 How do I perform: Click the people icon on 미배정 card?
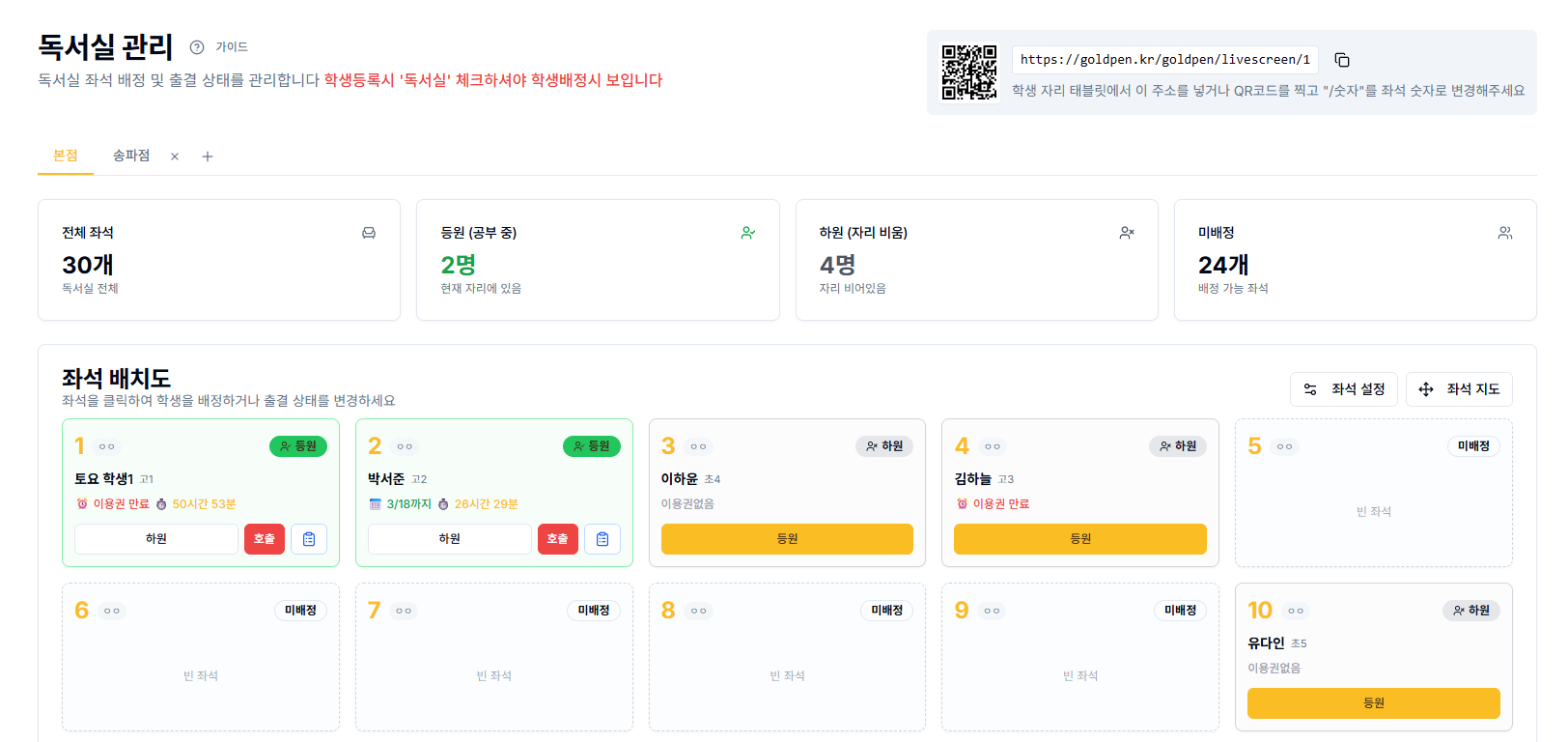point(1504,233)
